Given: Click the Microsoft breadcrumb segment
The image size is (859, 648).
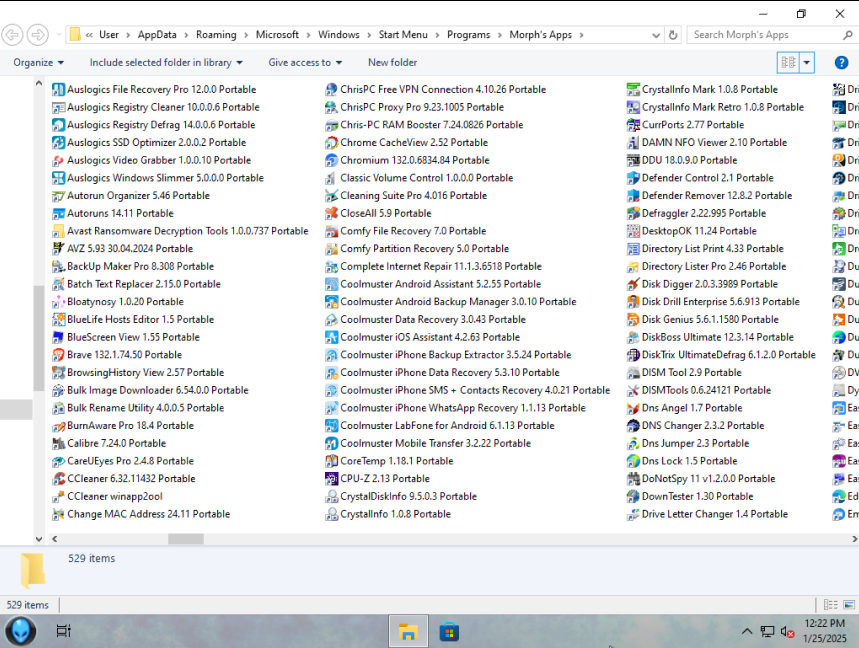Looking at the screenshot, I should click(277, 35).
